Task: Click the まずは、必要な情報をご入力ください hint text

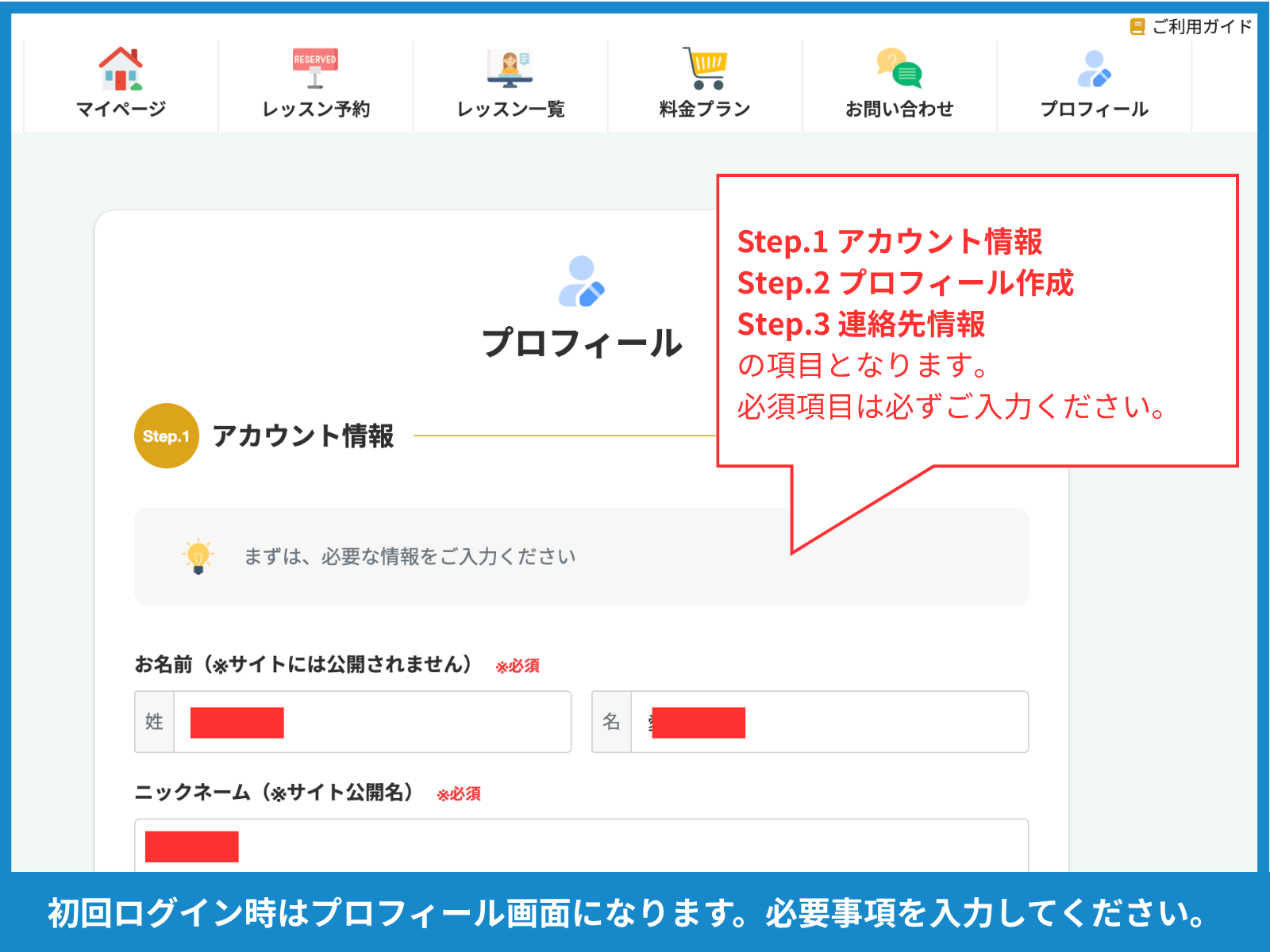Action: [x=410, y=556]
